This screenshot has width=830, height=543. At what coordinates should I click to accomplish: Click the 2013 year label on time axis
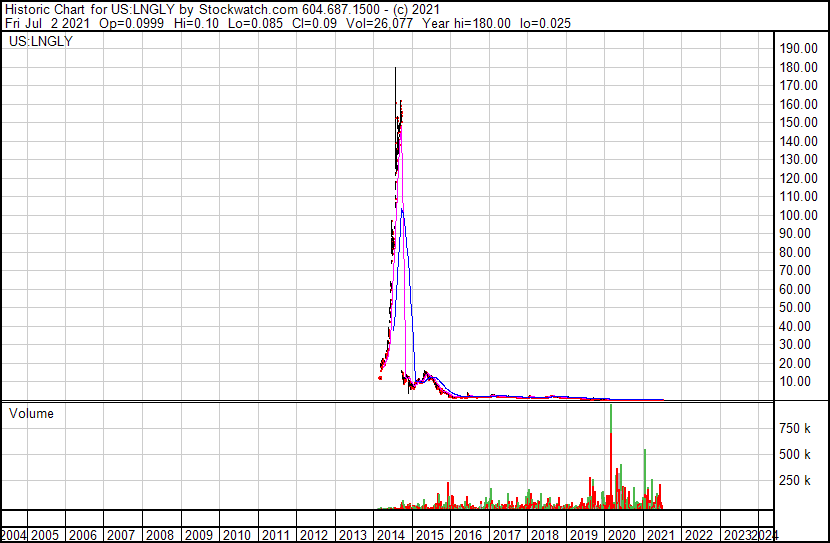[x=353, y=536]
